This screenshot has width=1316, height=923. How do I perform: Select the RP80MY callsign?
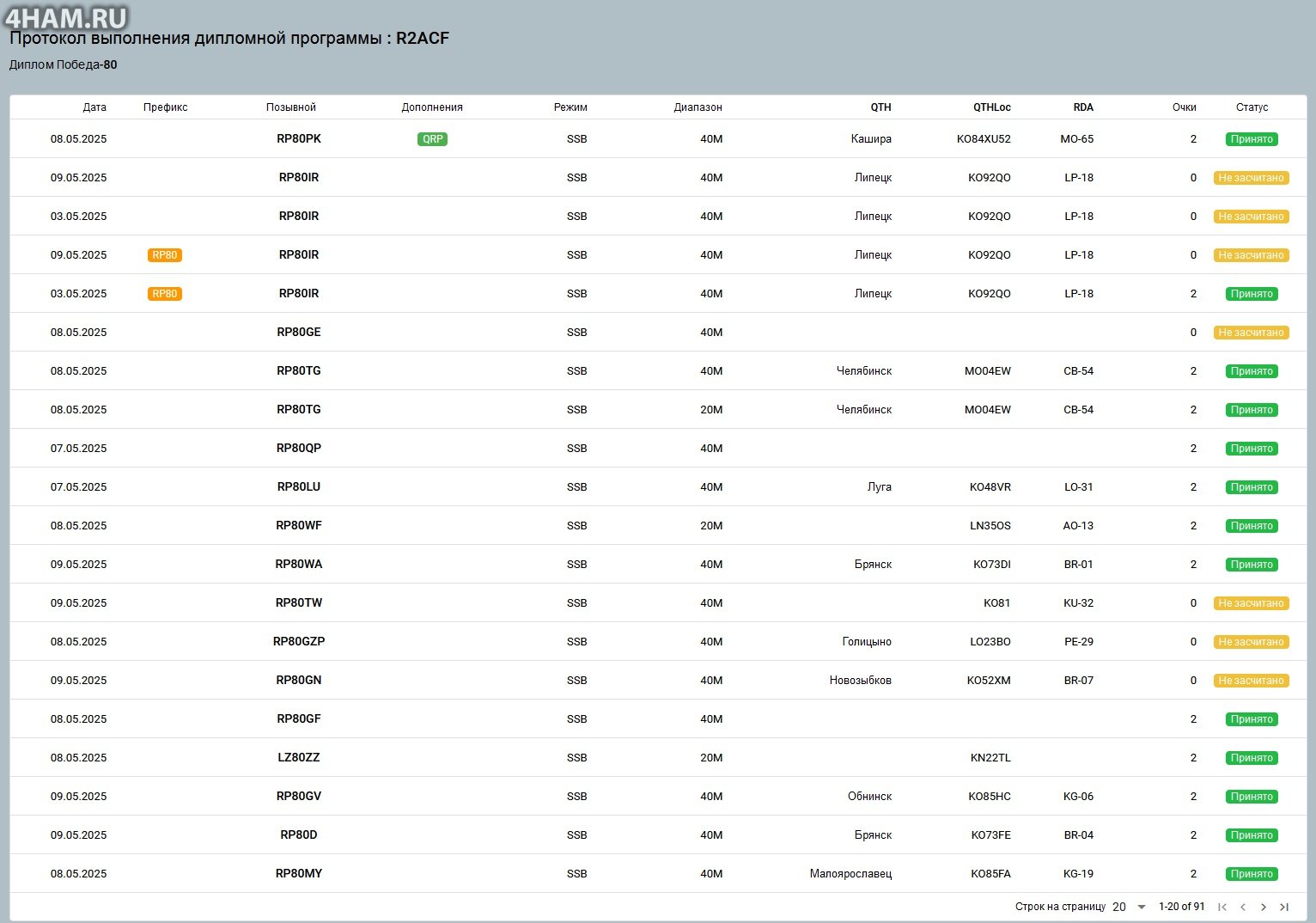(299, 874)
